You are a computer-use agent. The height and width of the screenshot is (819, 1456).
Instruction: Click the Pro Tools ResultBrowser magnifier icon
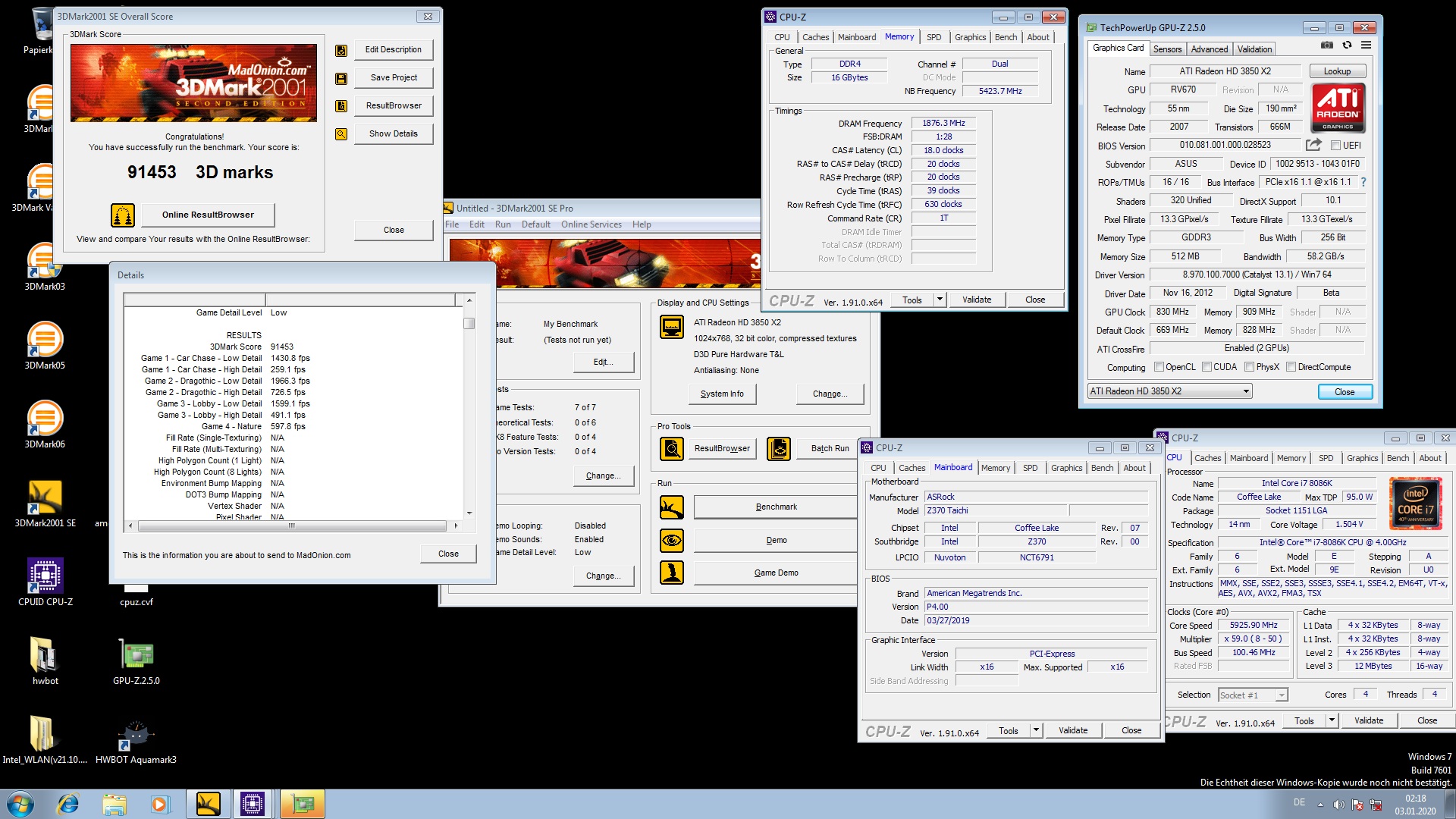[672, 449]
